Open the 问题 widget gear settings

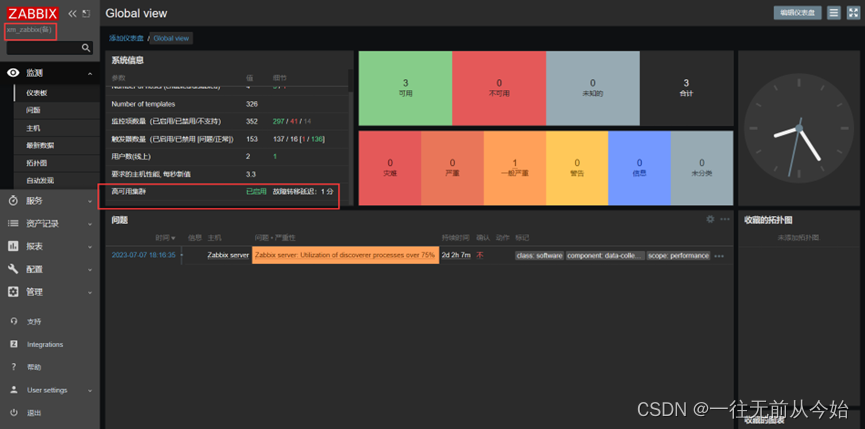click(710, 219)
